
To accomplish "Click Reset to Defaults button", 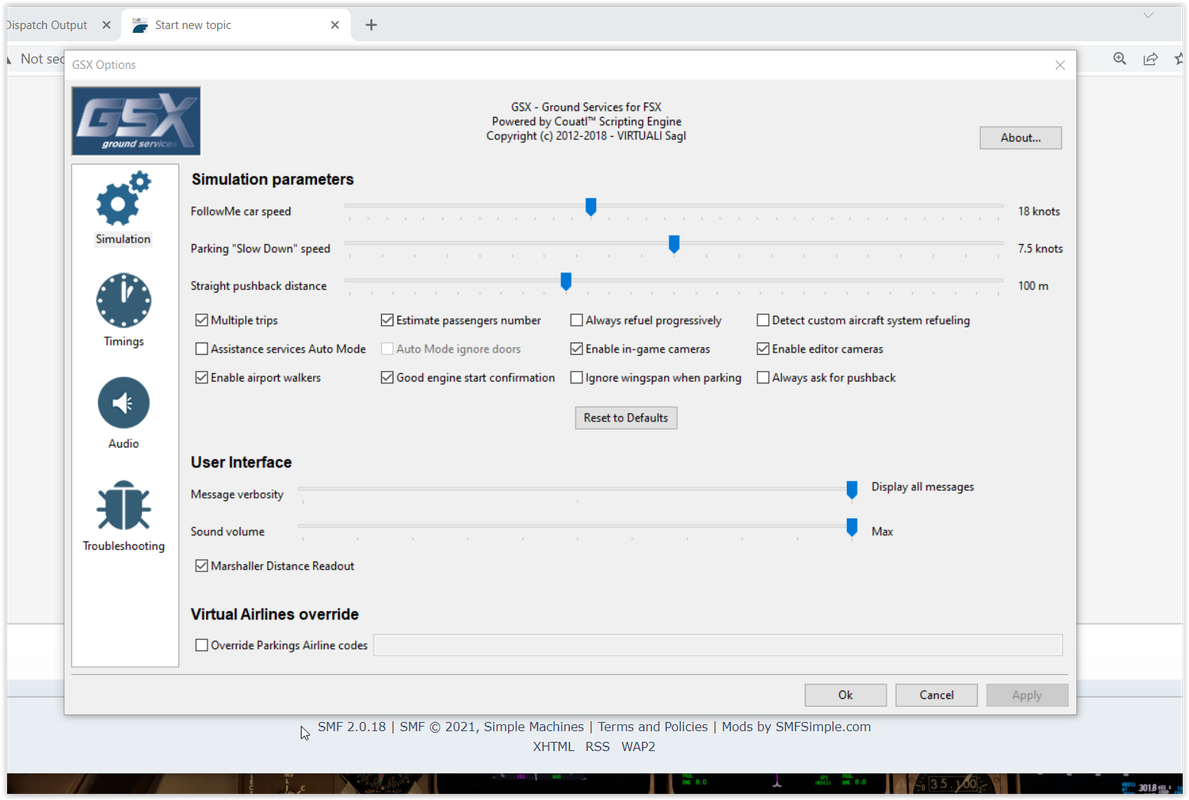I will (x=626, y=418).
